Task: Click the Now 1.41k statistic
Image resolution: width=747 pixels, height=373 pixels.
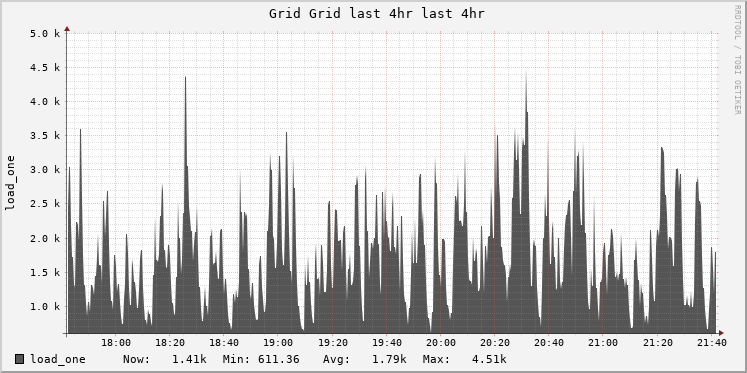Action: (x=165, y=359)
